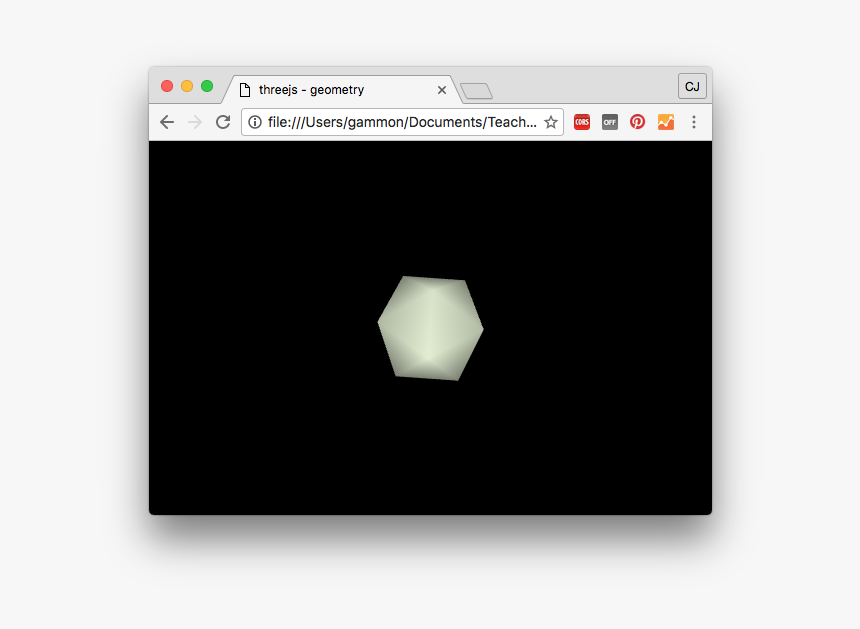Click the red close traffic light button
Image resolution: width=860 pixels, height=629 pixels.
(x=167, y=86)
